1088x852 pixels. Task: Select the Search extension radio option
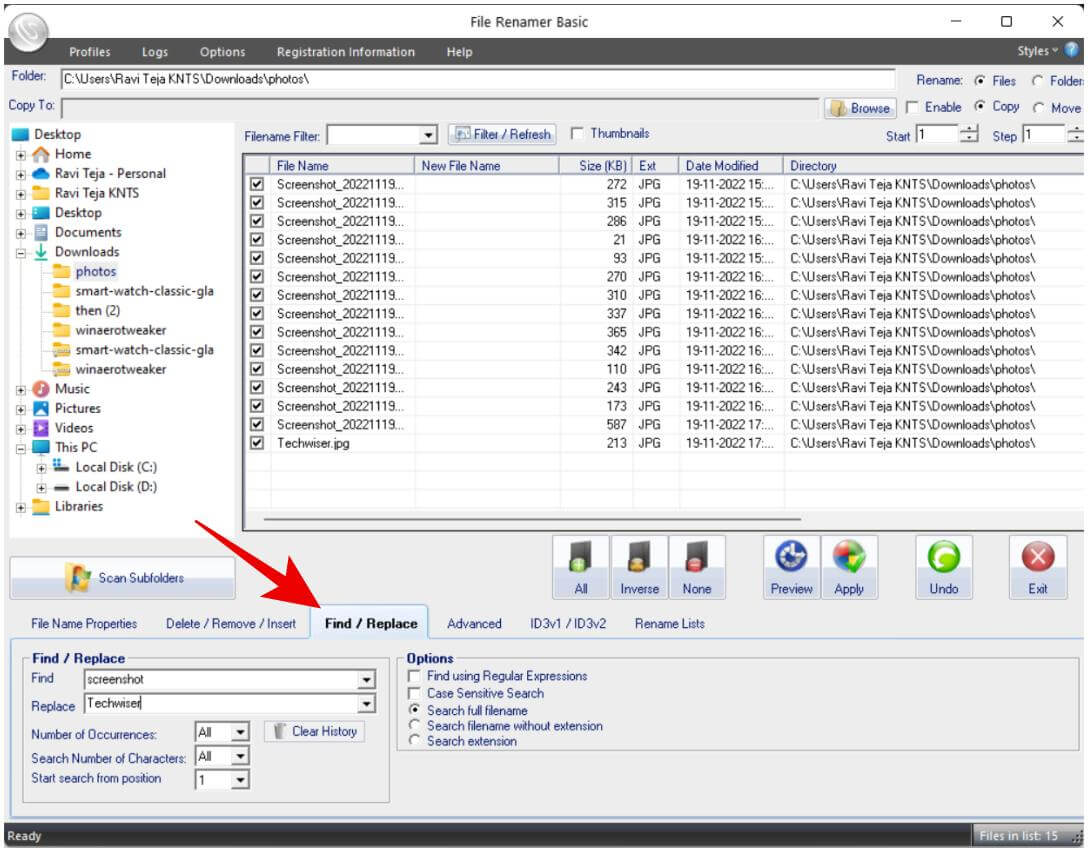click(x=414, y=741)
